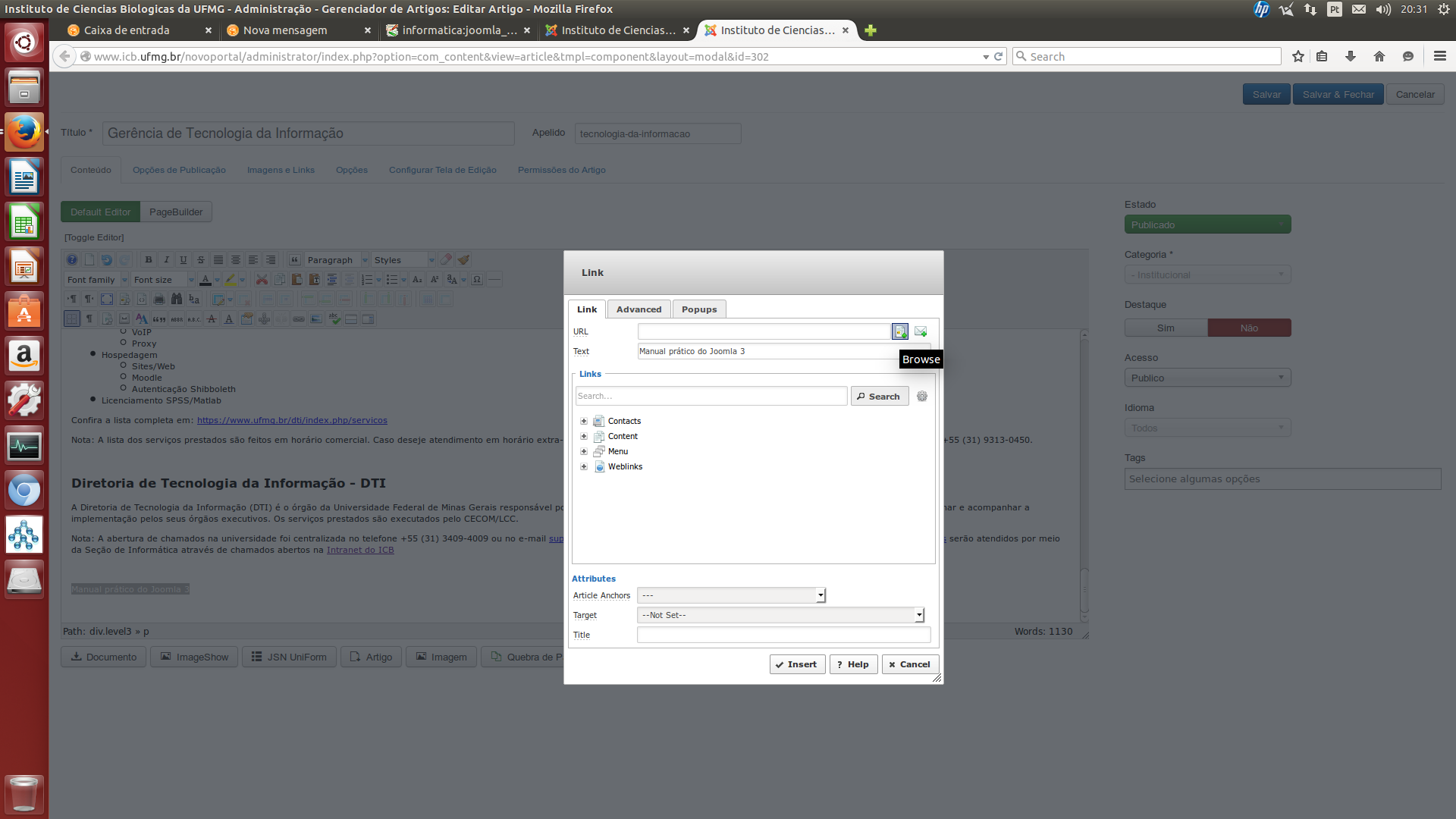Open the link search options gear
Image resolution: width=1456 pixels, height=819 pixels.
click(x=922, y=397)
